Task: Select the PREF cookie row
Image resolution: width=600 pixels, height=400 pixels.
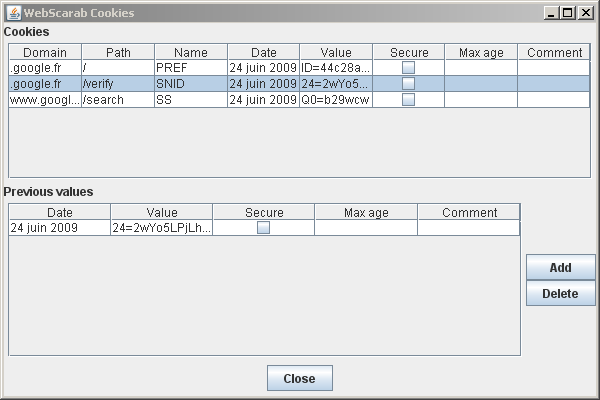Action: (x=190, y=68)
